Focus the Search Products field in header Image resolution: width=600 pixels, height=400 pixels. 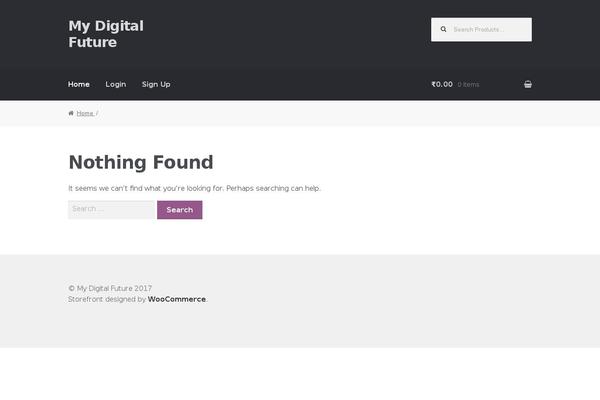(x=488, y=30)
